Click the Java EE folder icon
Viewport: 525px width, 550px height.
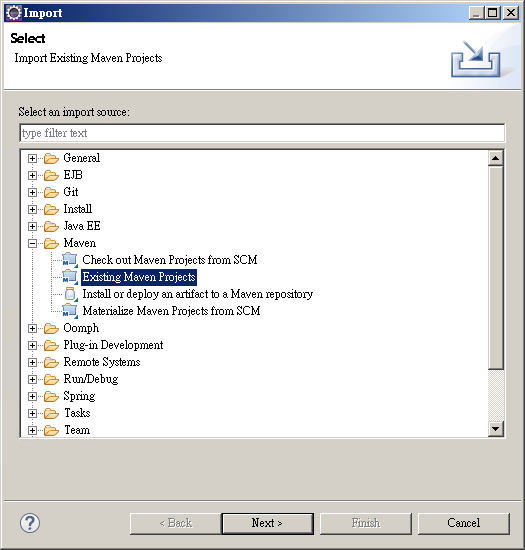(x=51, y=227)
